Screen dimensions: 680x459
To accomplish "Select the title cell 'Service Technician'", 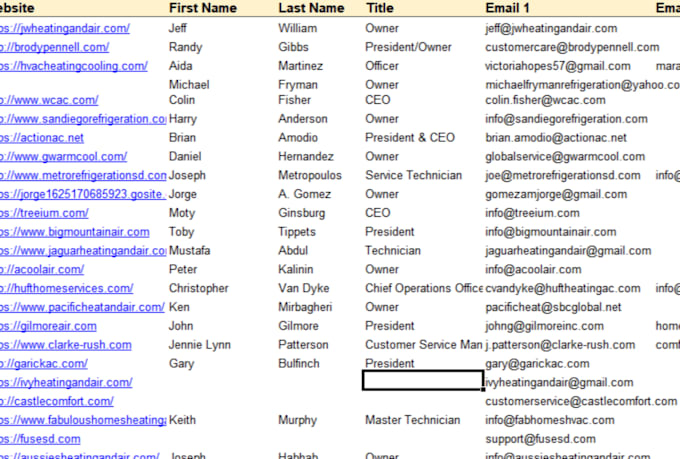I will [413, 176].
